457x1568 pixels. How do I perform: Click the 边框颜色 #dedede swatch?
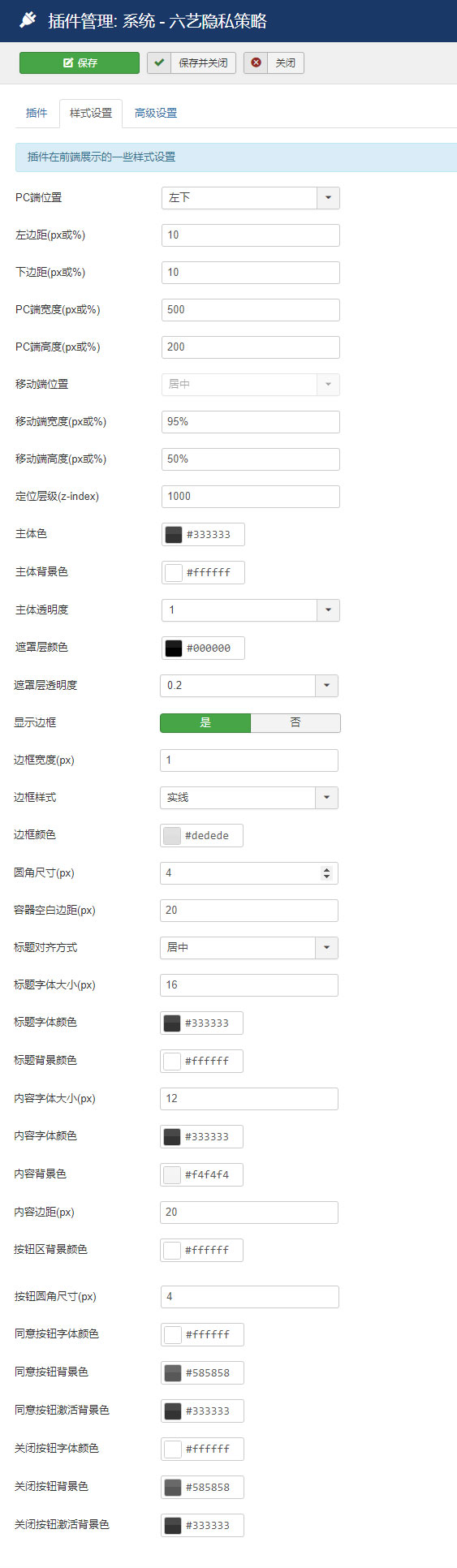point(172,835)
